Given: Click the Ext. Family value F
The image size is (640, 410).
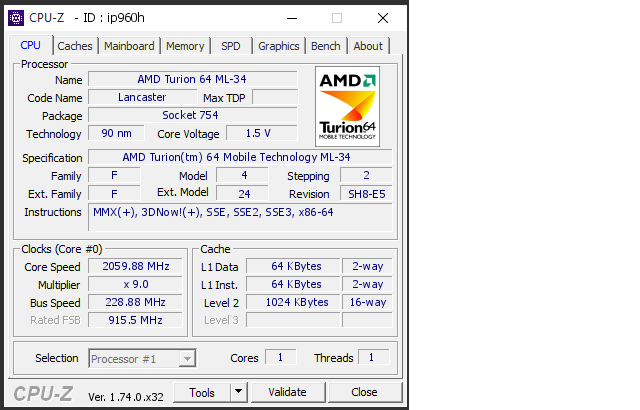Looking at the screenshot, I should coord(114,193).
